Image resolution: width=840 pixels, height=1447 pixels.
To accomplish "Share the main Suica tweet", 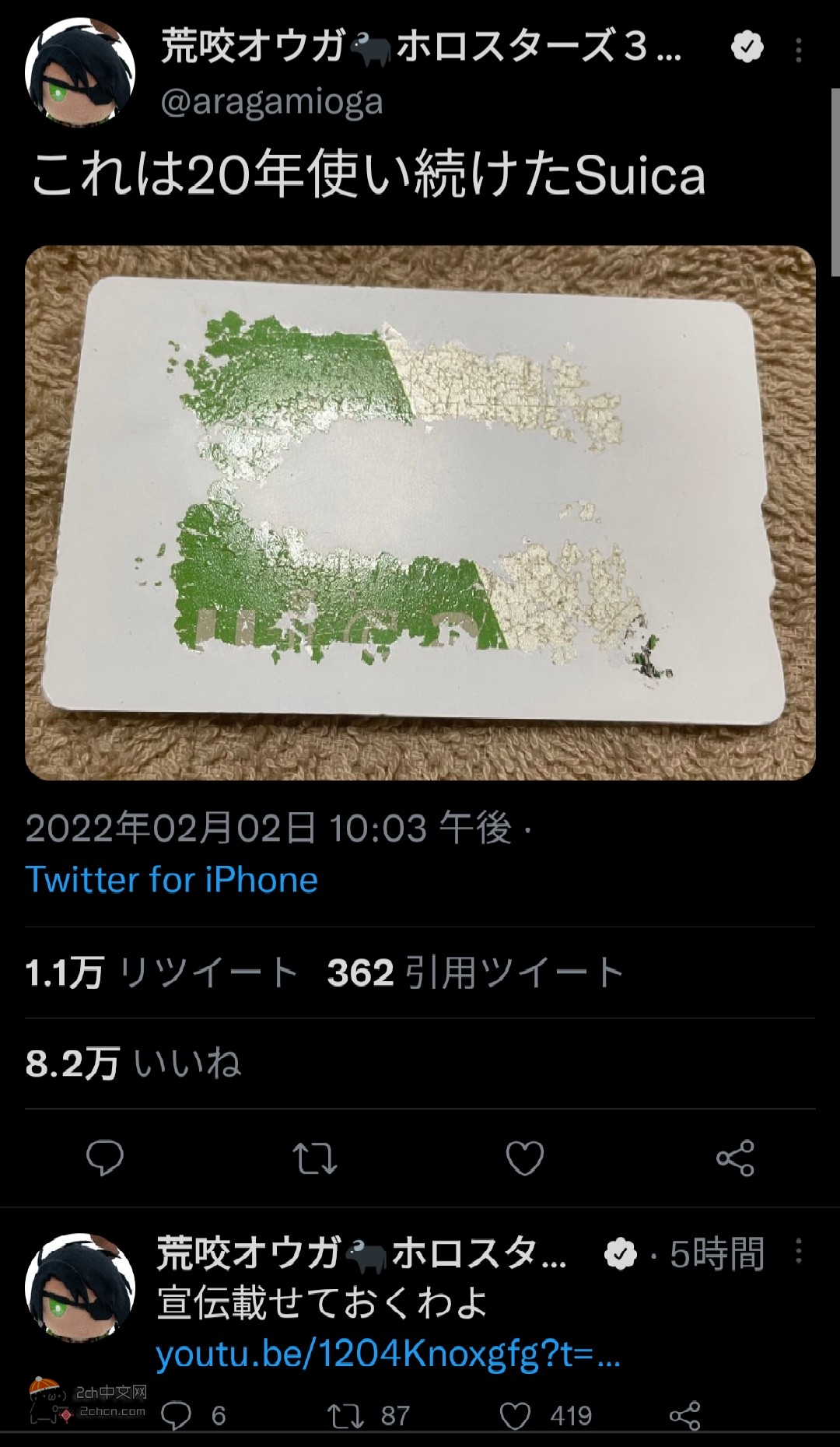I will [735, 1158].
